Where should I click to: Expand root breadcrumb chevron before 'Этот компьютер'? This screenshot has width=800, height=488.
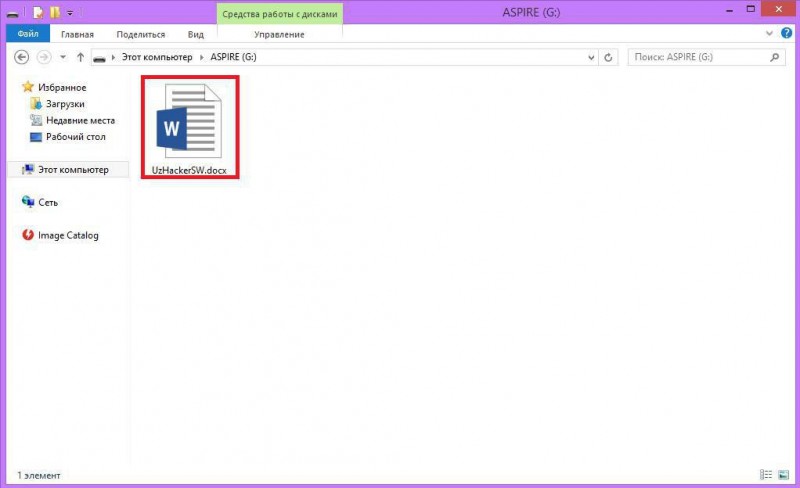click(x=113, y=57)
